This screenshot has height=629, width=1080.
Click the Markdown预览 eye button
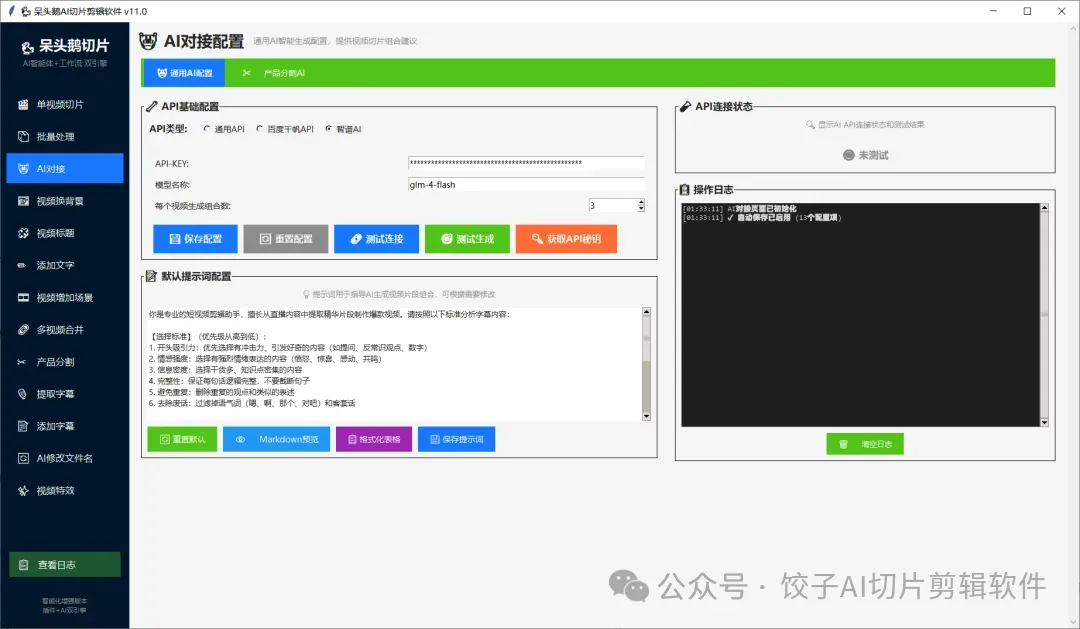tap(276, 440)
